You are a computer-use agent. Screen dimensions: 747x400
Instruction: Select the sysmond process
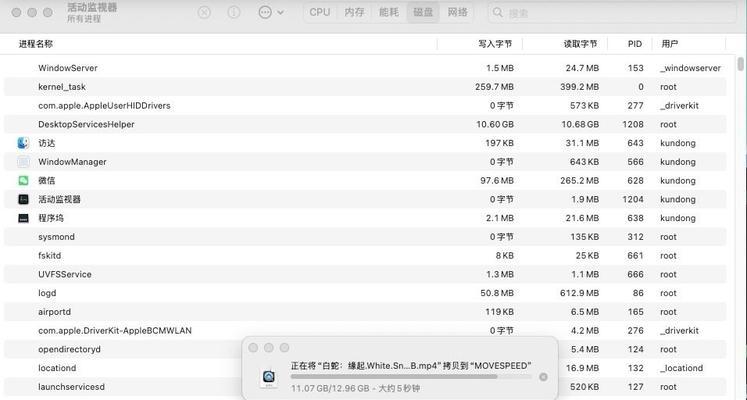coord(365,237)
